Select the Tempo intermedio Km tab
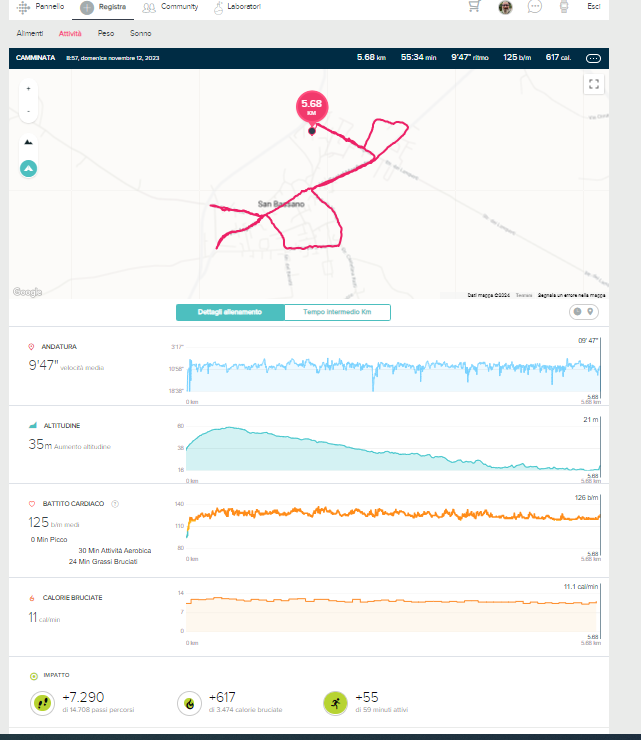This screenshot has width=641, height=740. pyautogui.click(x=337, y=312)
